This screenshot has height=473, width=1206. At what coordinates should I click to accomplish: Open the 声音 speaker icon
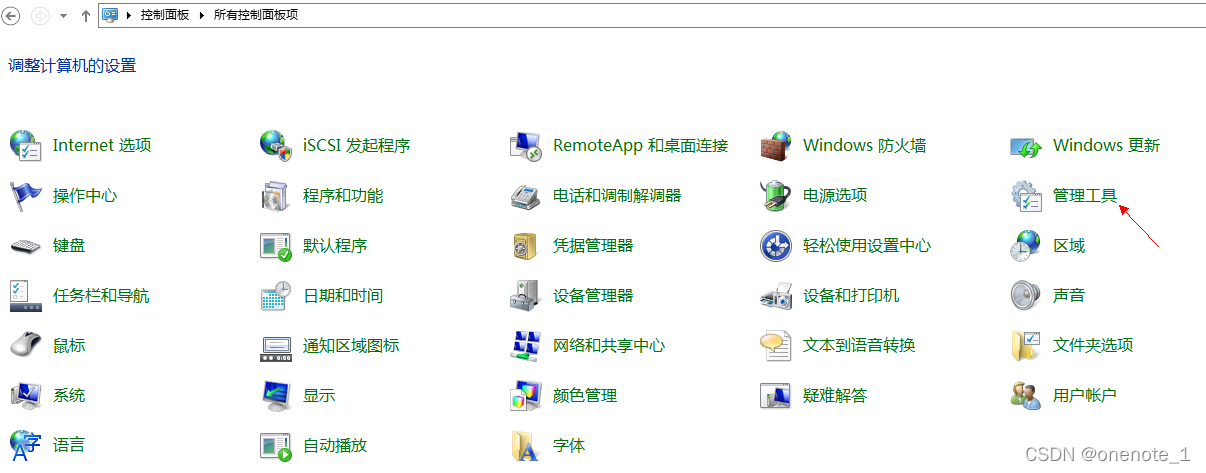[x=1026, y=295]
